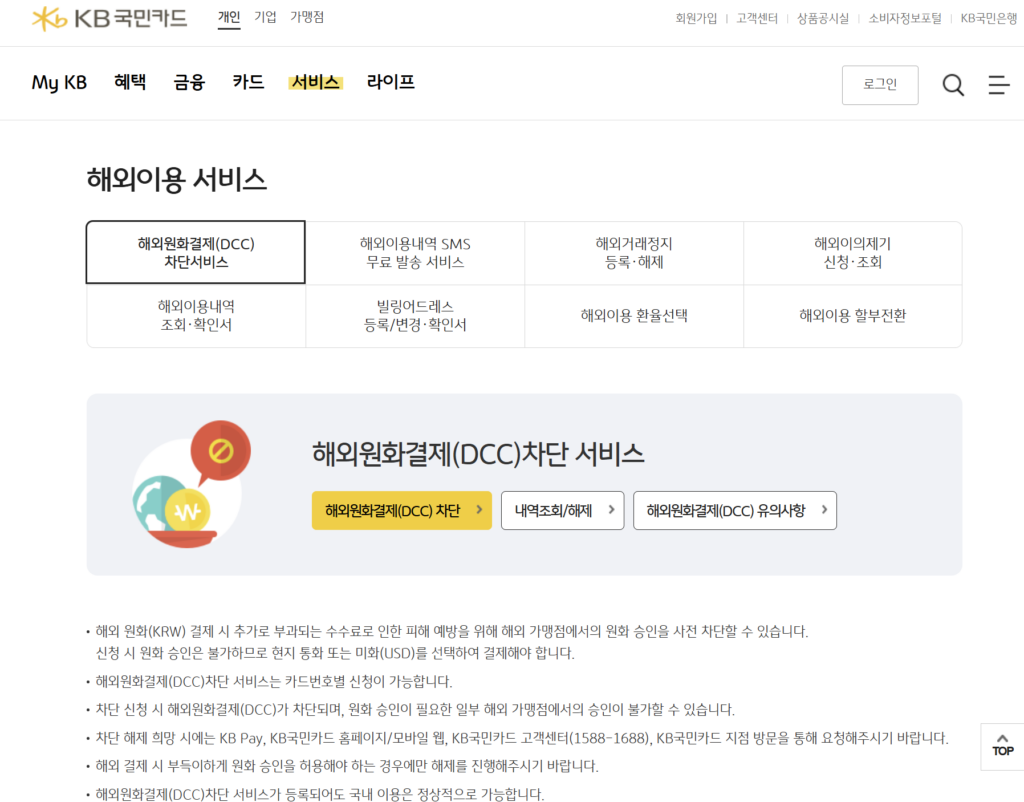Click chevron arrow on DCC 유의사항 button
The image size is (1024, 802).
[x=824, y=509]
